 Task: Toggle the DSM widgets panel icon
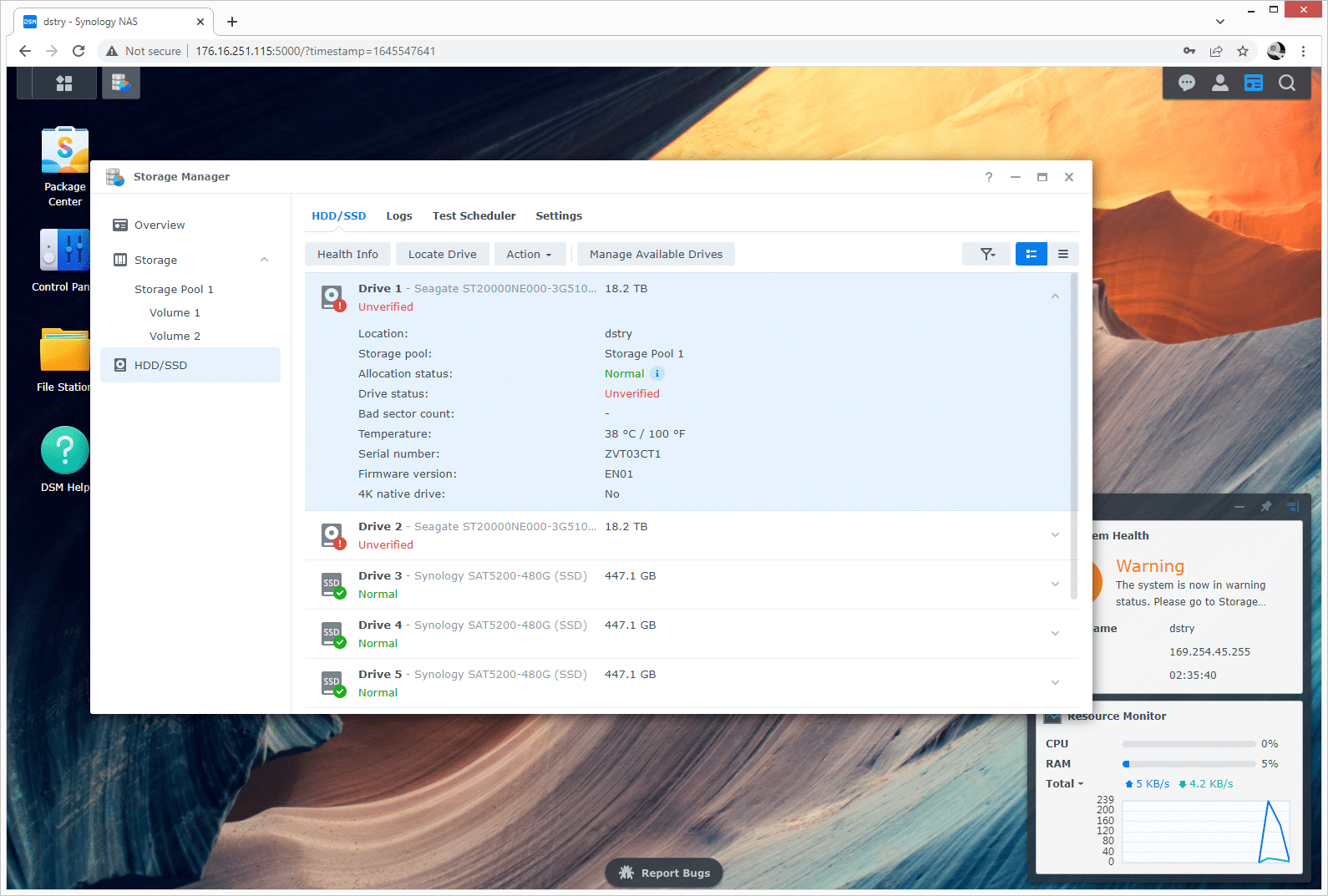pyautogui.click(x=1254, y=83)
